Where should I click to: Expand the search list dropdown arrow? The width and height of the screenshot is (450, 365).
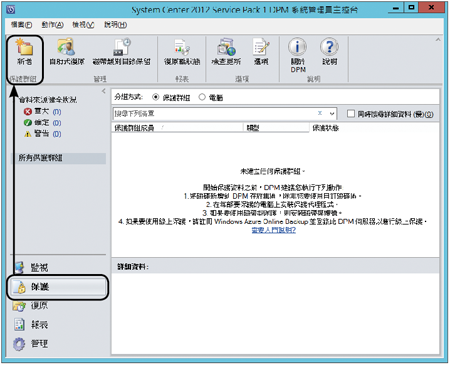332,114
